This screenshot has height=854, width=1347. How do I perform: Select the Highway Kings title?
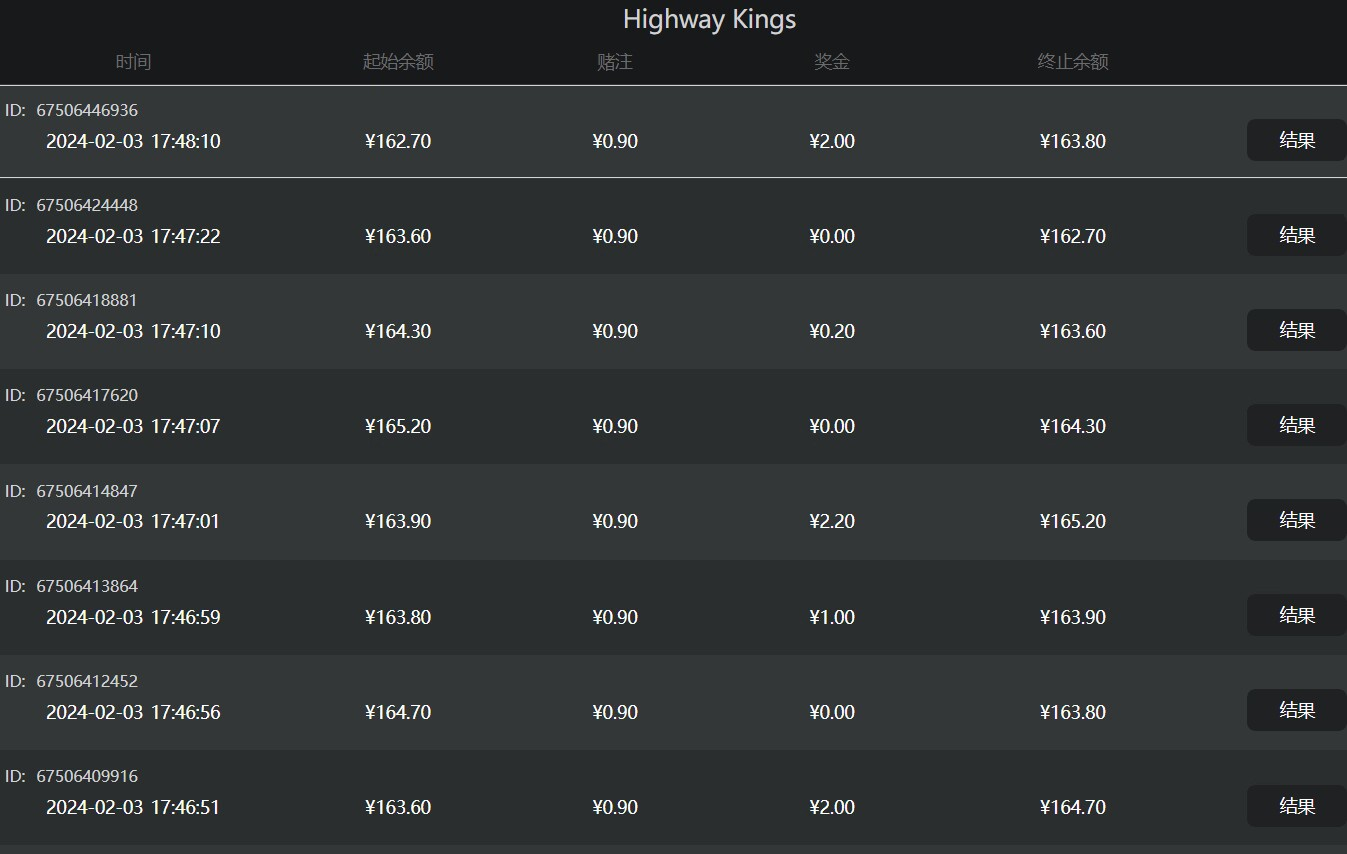[x=709, y=19]
